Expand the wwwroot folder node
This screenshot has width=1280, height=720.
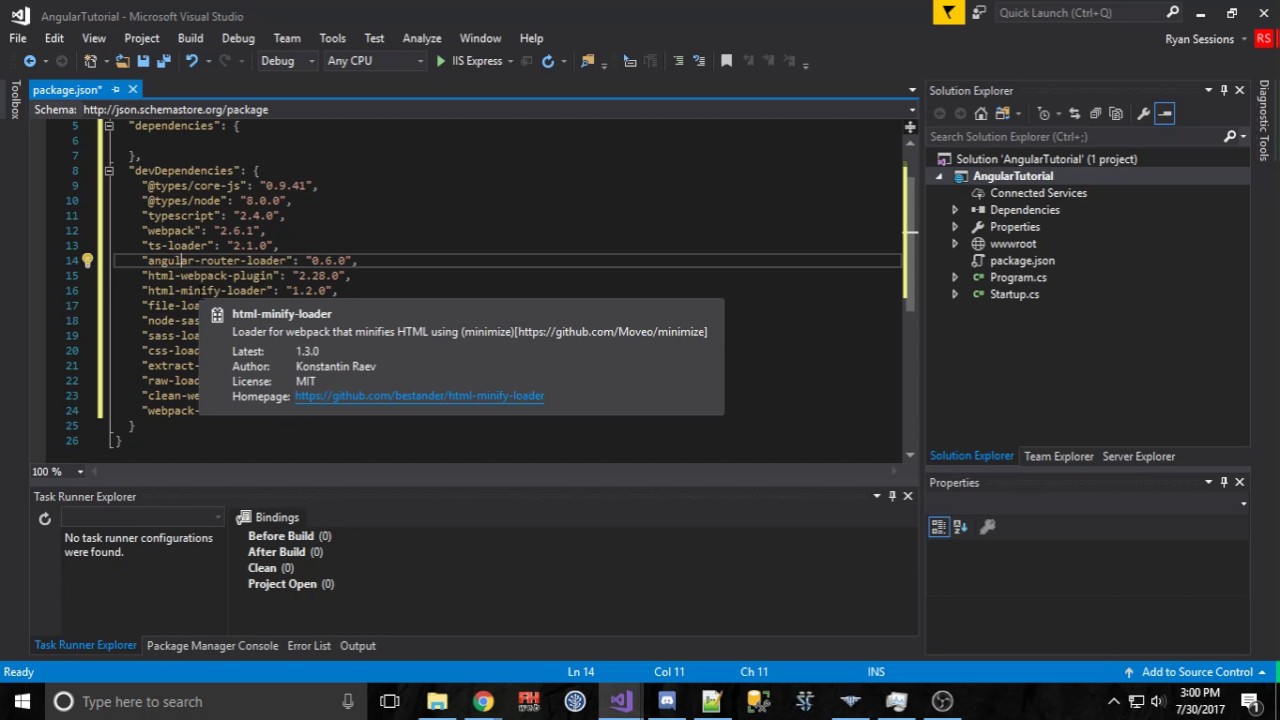[x=954, y=244]
